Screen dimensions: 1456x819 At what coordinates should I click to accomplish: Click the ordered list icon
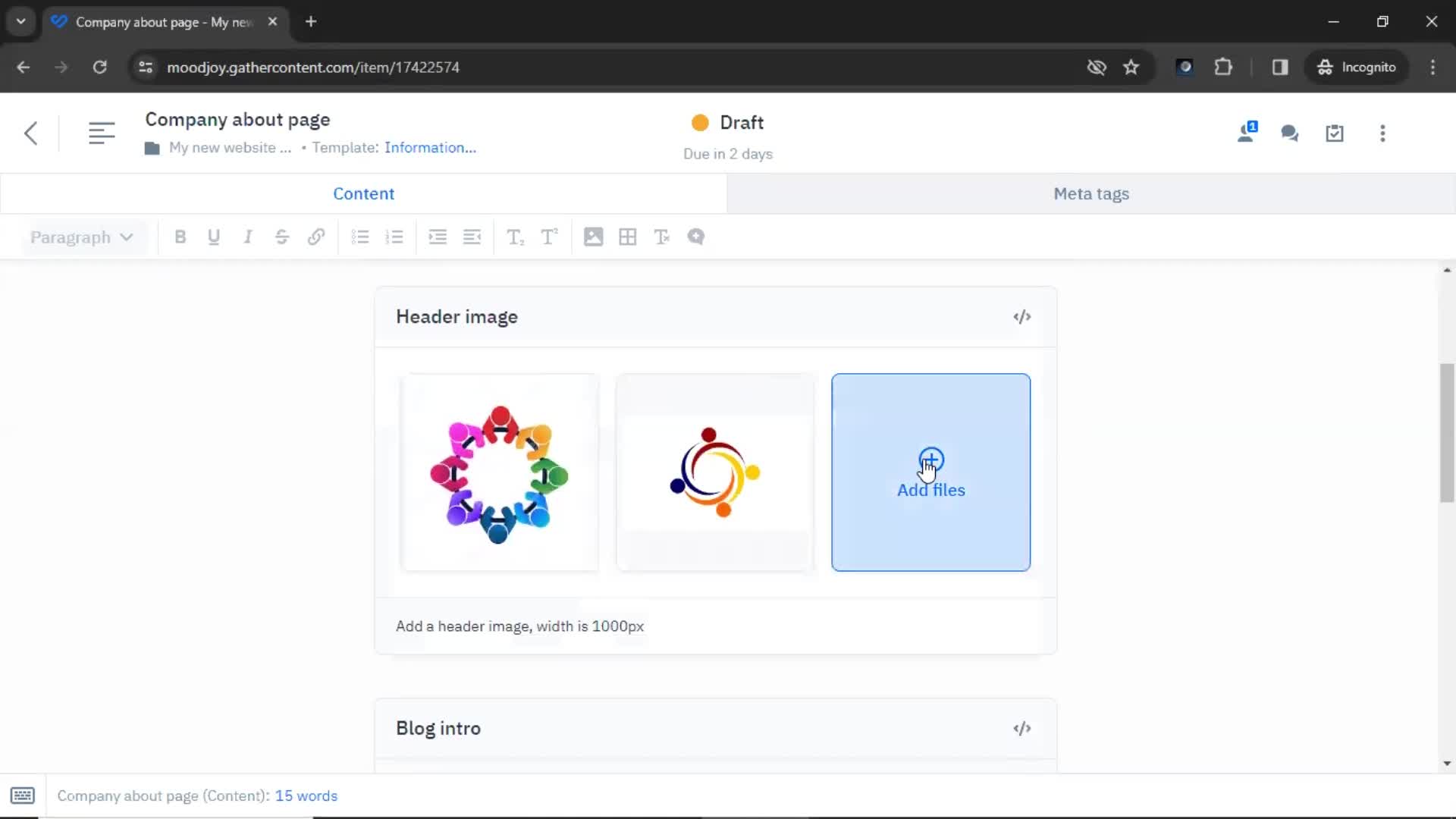[x=394, y=237]
